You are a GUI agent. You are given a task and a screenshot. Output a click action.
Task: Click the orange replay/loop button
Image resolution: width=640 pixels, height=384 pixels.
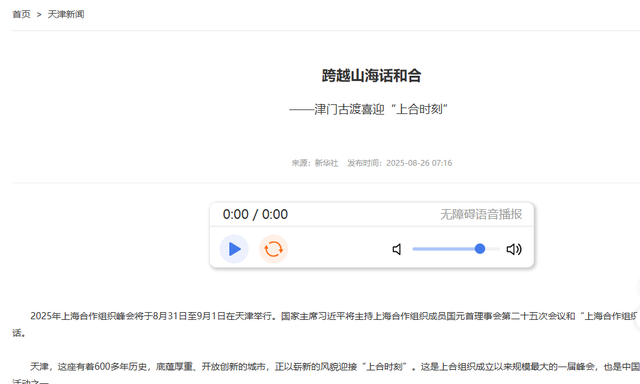[x=273, y=249]
